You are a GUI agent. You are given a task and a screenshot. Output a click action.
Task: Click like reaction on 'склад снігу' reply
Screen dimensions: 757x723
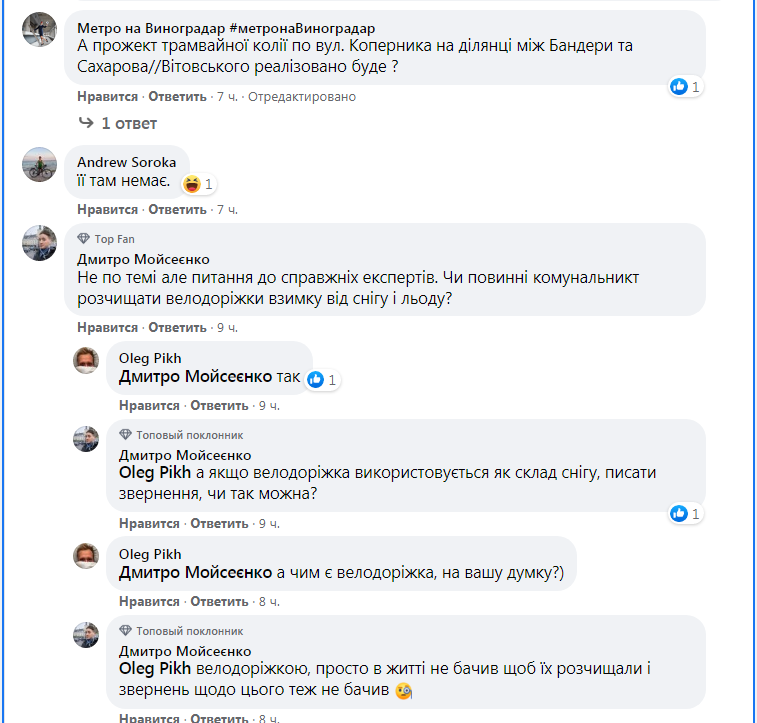click(x=679, y=514)
